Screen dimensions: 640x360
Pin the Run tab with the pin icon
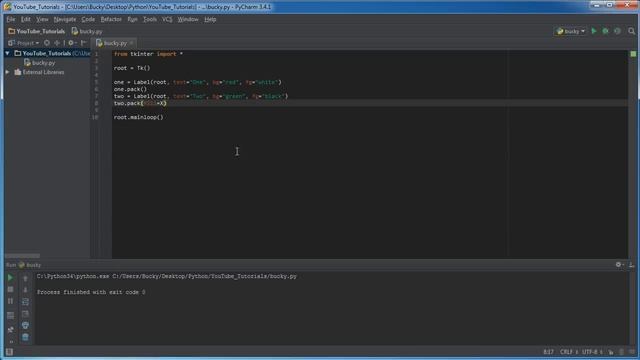point(10,329)
